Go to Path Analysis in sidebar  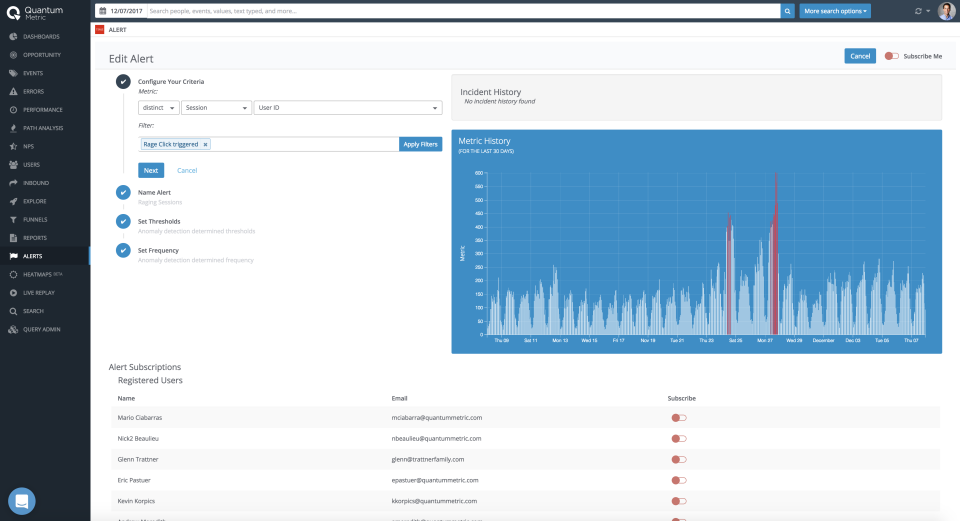[45, 128]
